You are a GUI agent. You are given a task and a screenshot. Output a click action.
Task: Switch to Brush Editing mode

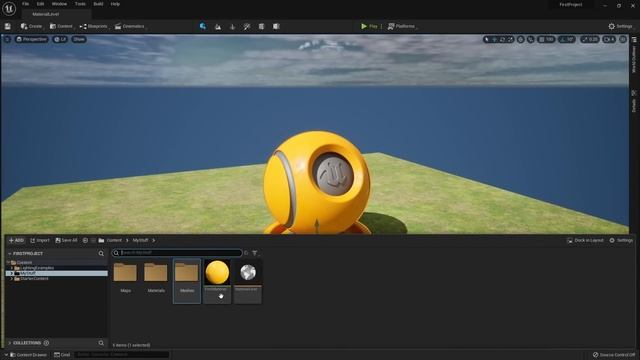[276, 27]
